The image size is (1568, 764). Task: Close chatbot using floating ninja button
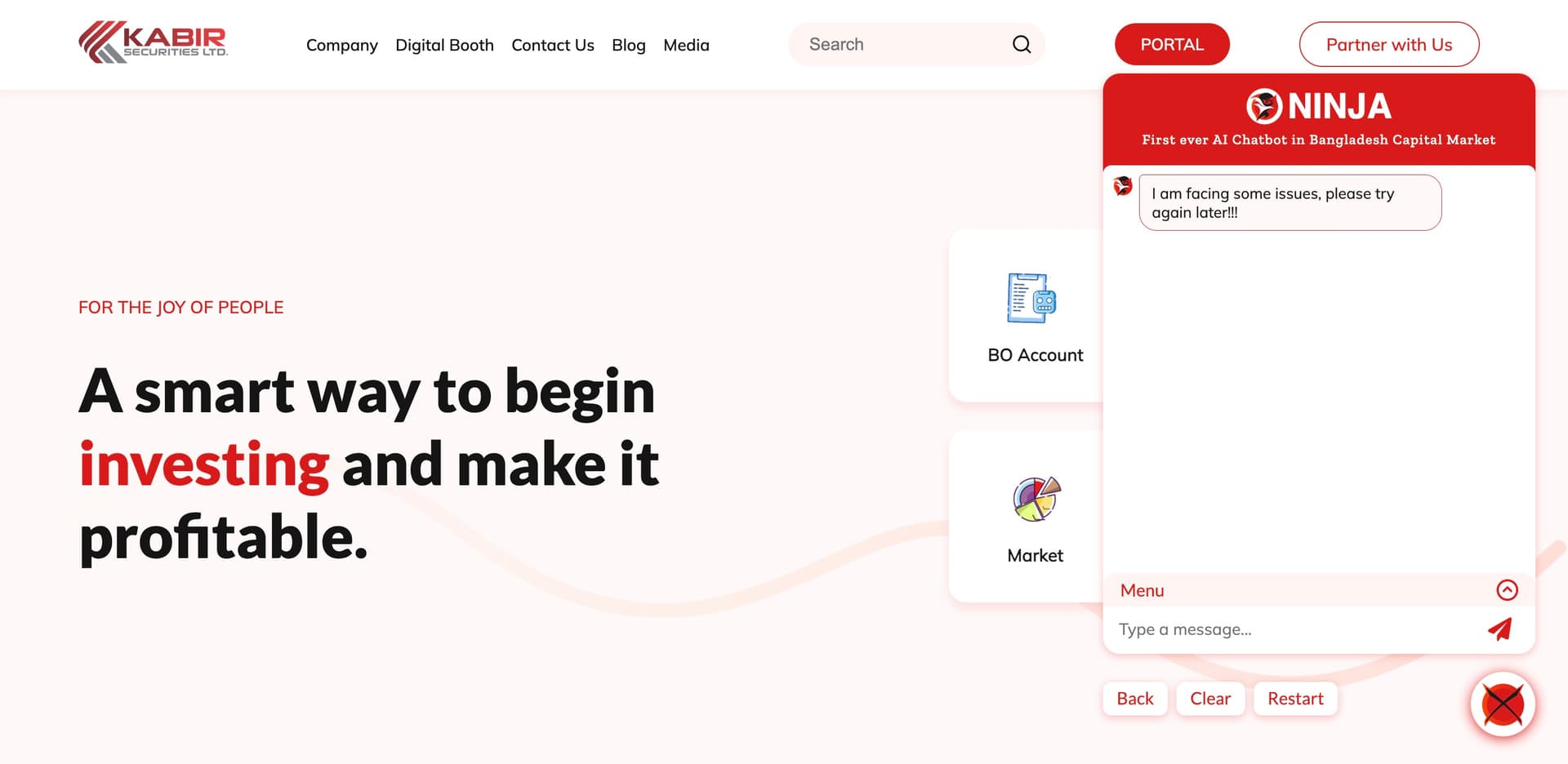tap(1503, 704)
